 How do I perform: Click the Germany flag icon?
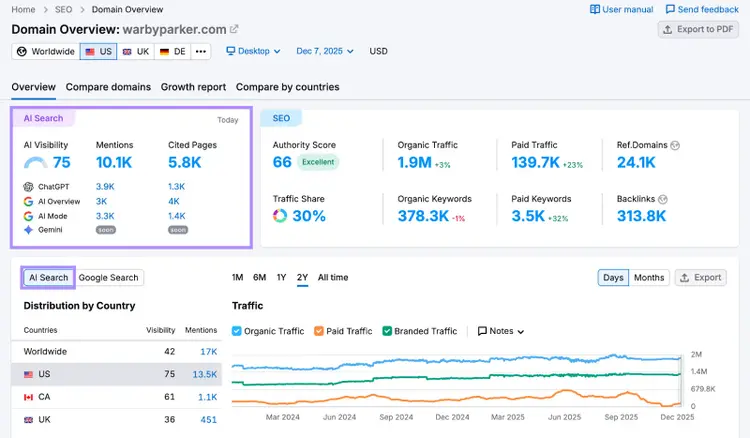pos(165,52)
